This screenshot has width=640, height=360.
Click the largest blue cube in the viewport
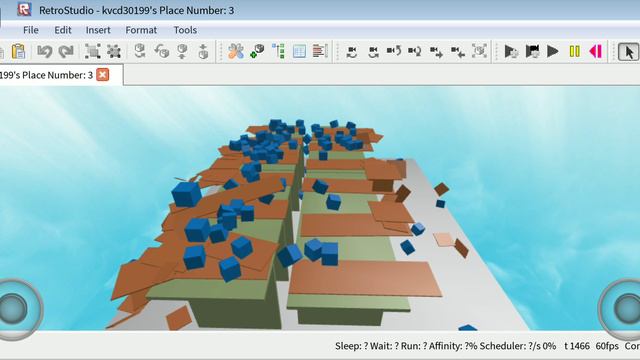187,194
